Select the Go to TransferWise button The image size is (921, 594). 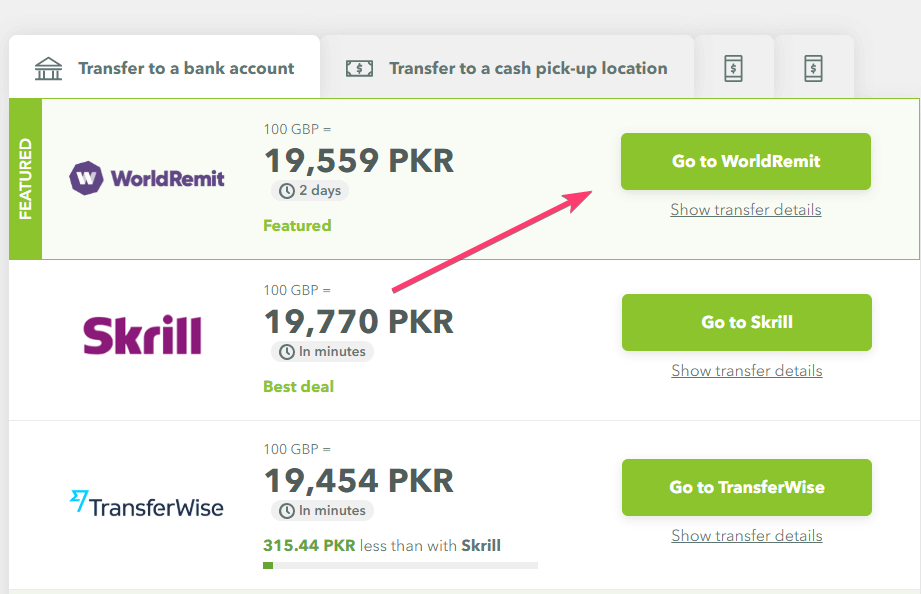[x=745, y=487]
